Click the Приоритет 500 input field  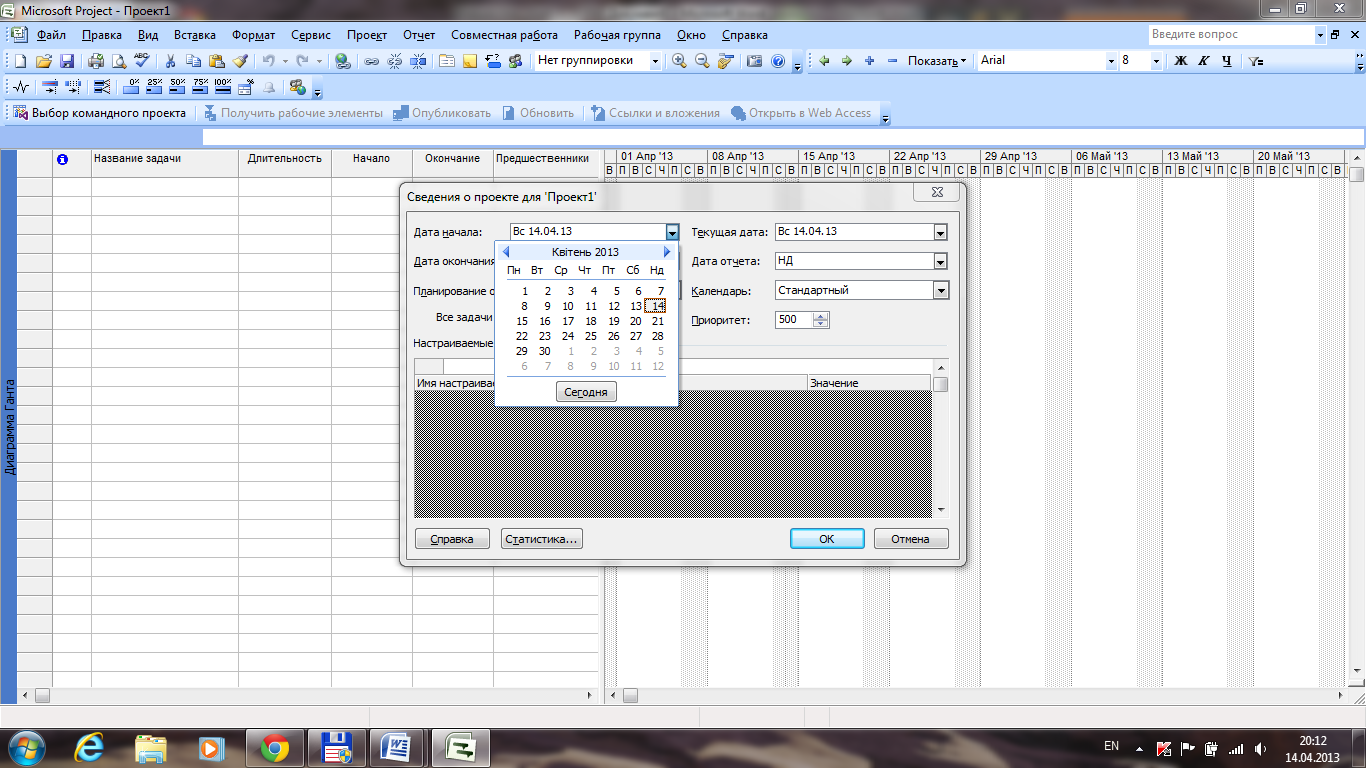(794, 320)
